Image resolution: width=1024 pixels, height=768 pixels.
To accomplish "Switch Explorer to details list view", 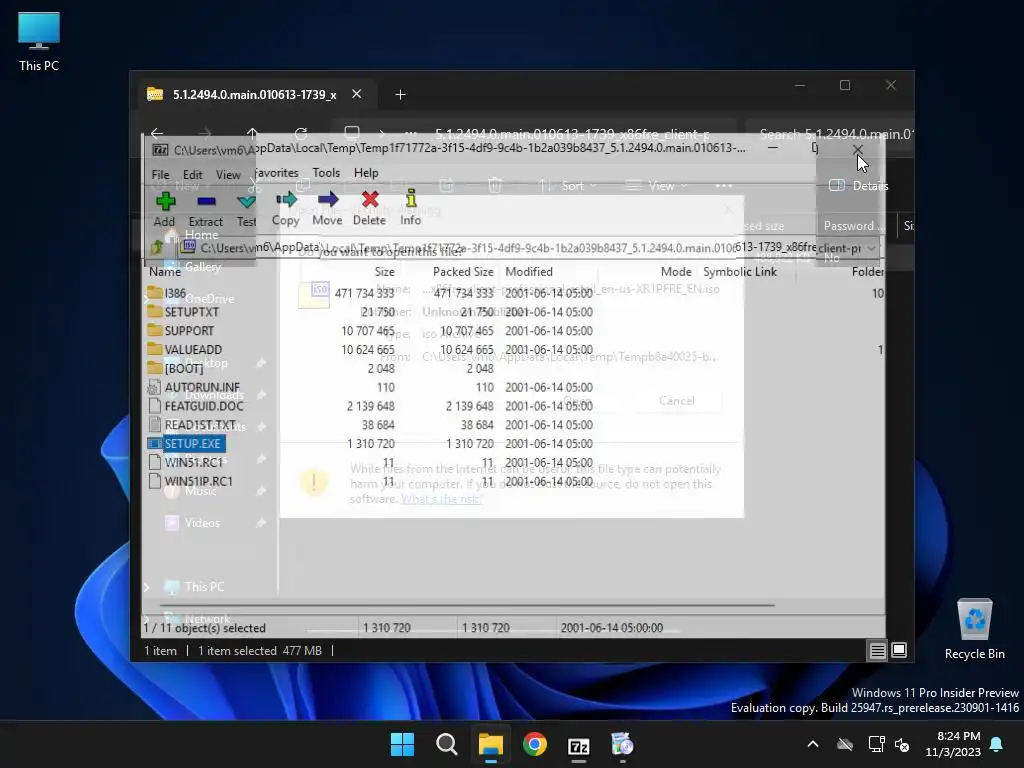I will pos(877,650).
